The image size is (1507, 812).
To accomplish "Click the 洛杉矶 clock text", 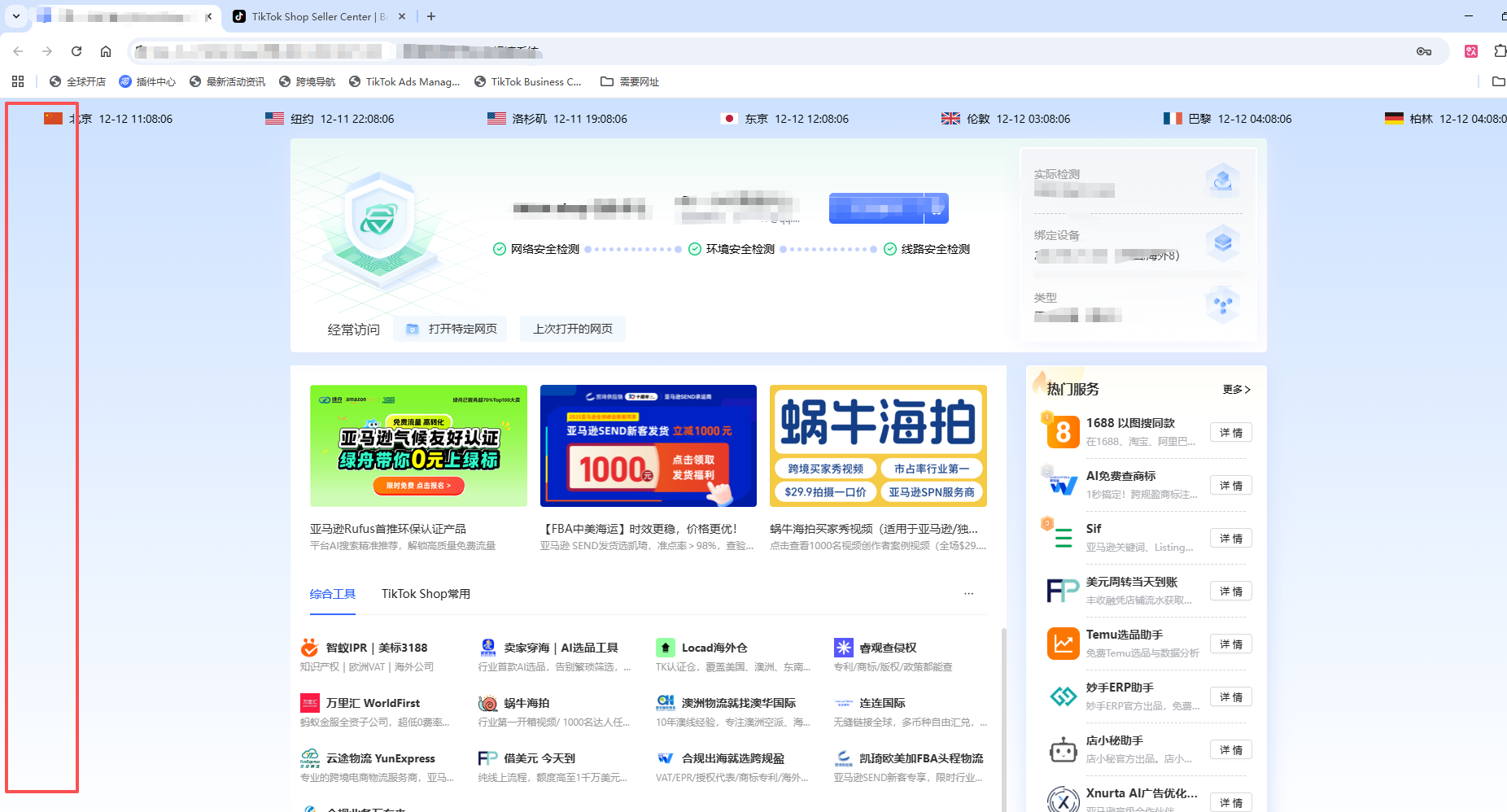I will (570, 119).
